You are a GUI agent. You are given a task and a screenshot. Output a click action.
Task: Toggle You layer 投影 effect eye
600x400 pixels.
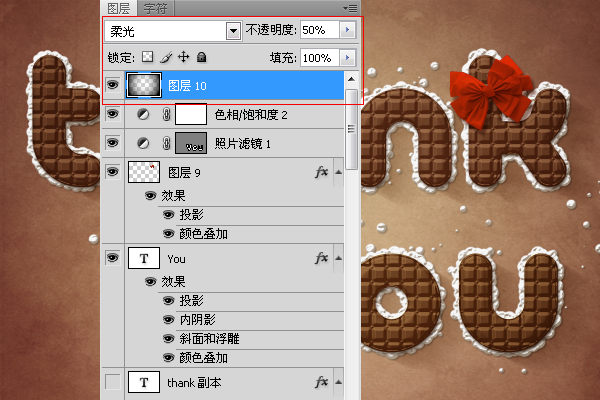tap(168, 300)
